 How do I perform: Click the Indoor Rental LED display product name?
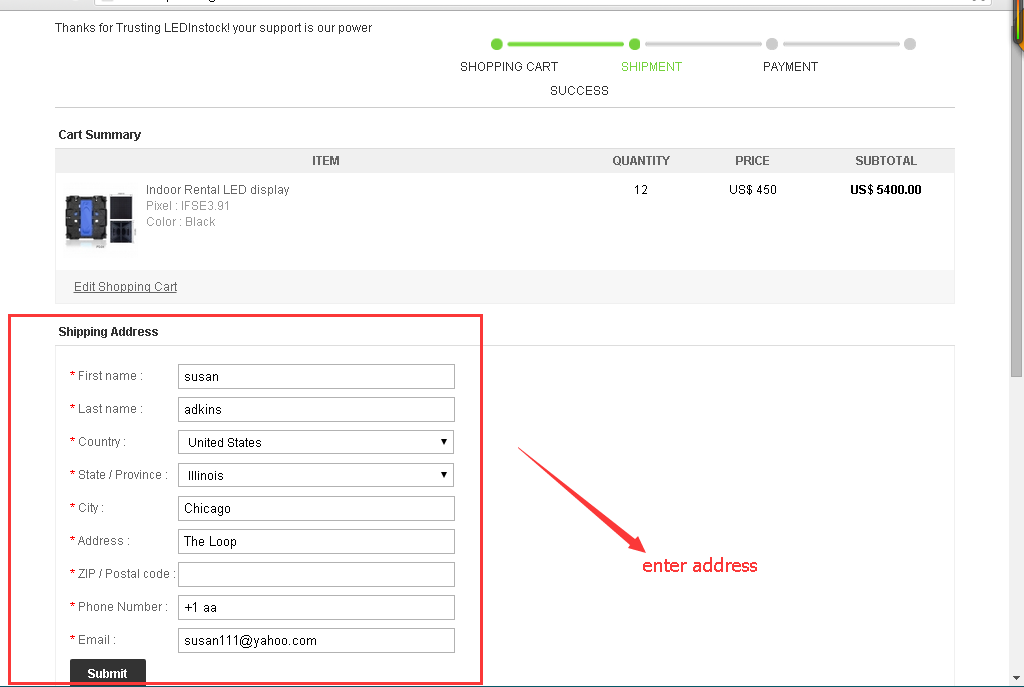point(217,190)
